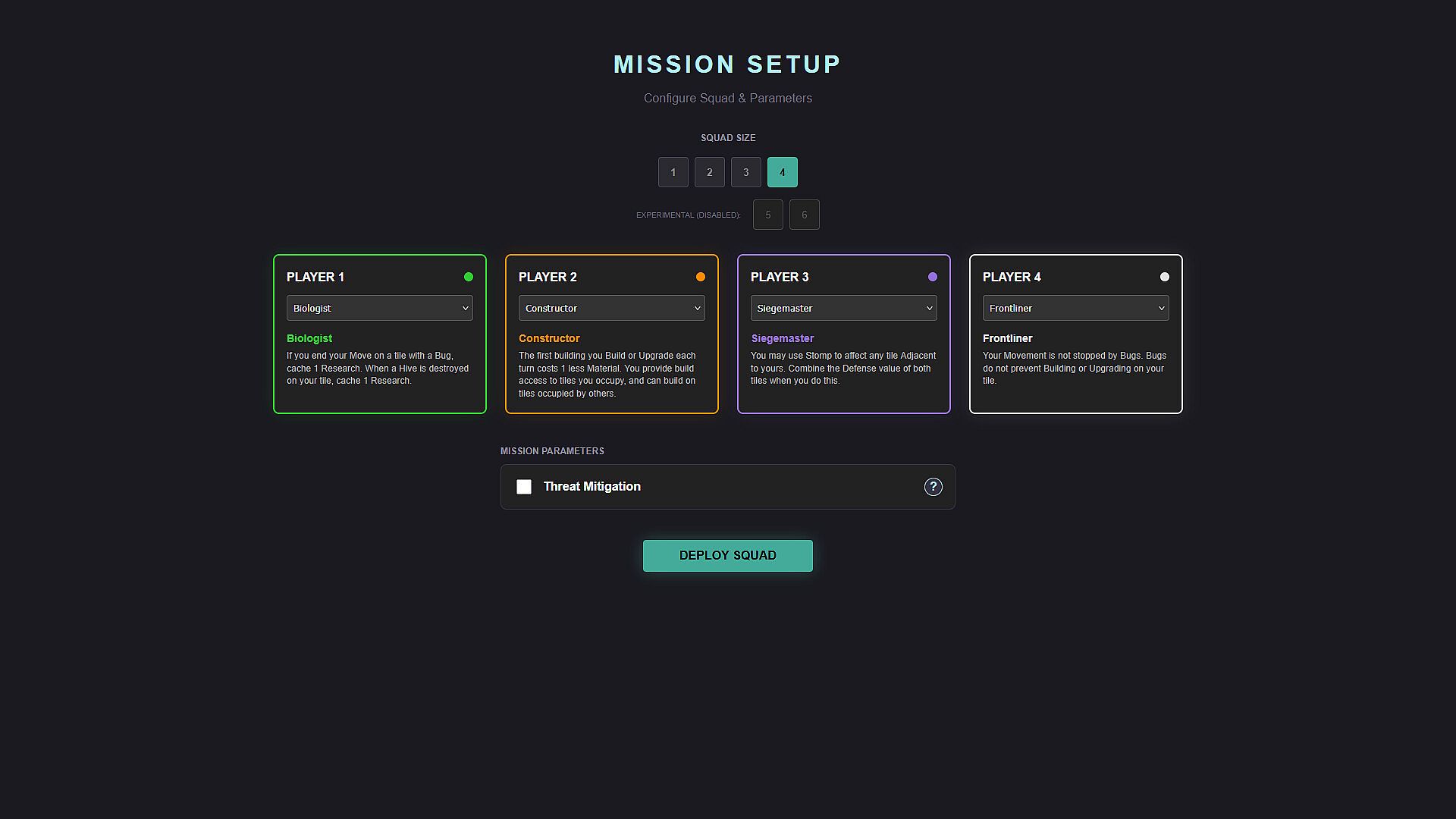Expand Player 3 Siegemaster role dropdown

pos(843,308)
